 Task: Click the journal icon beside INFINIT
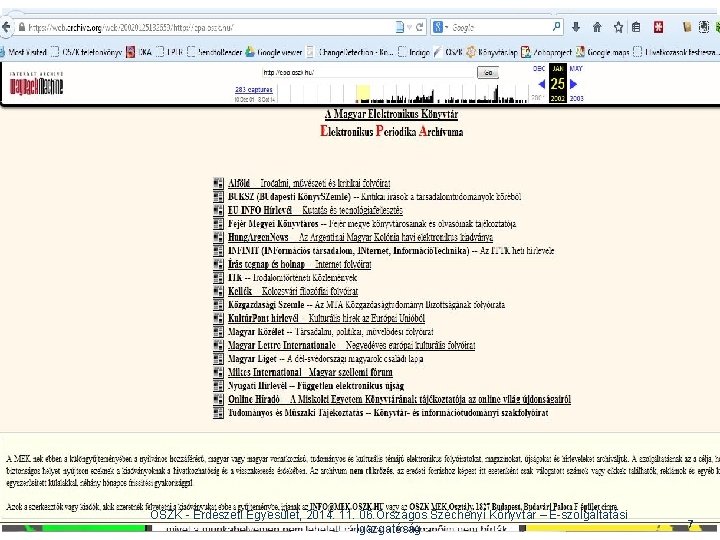[x=219, y=251]
